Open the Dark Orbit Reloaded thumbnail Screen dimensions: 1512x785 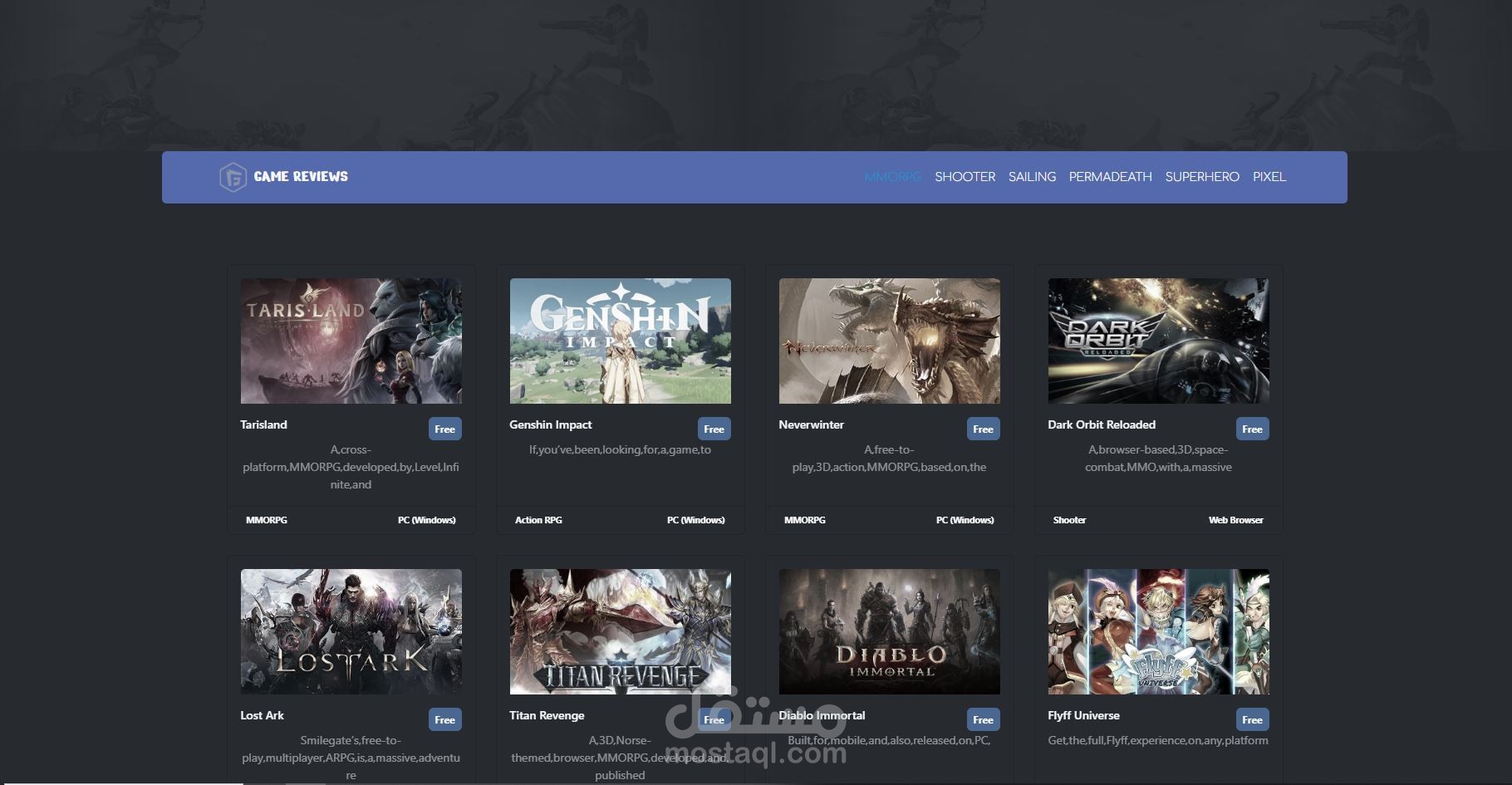[x=1159, y=341]
